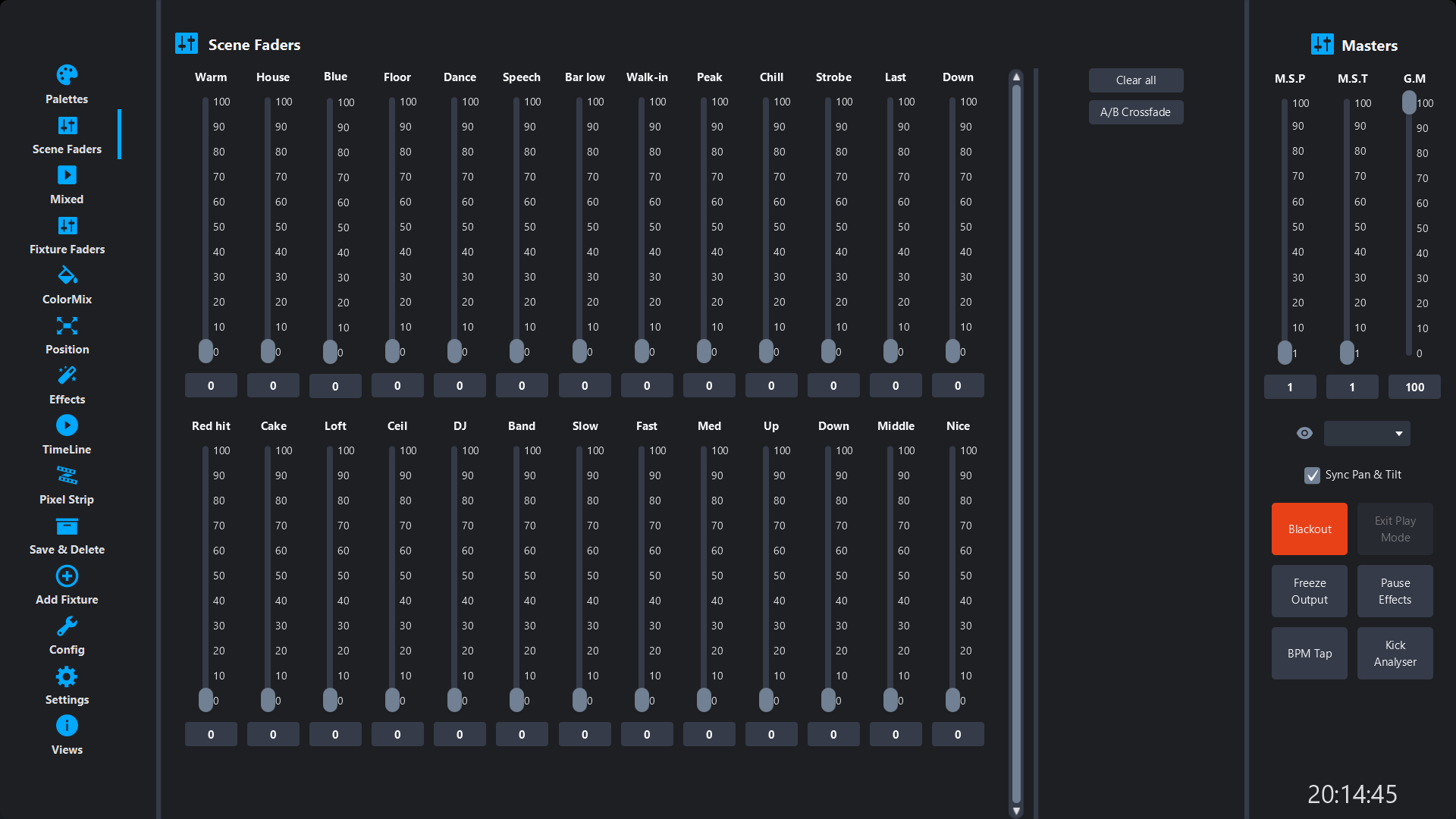The height and width of the screenshot is (819, 1456).
Task: Open the Config wrench icon
Action: click(x=67, y=626)
